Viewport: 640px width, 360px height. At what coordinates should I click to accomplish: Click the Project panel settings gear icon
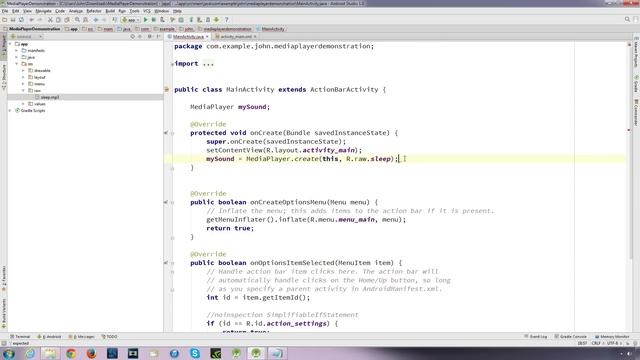(x=150, y=36)
